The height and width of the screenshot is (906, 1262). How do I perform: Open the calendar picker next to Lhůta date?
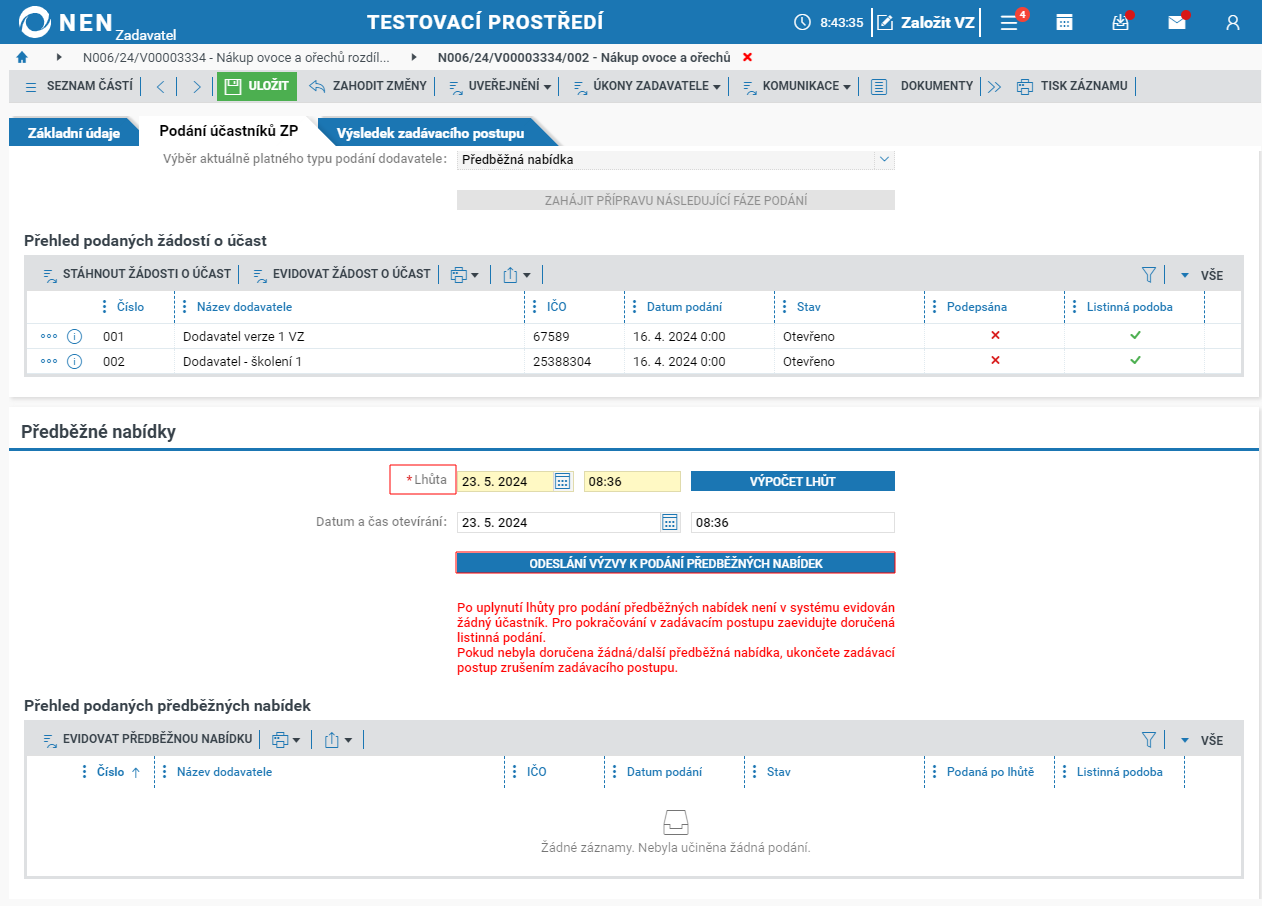point(563,481)
